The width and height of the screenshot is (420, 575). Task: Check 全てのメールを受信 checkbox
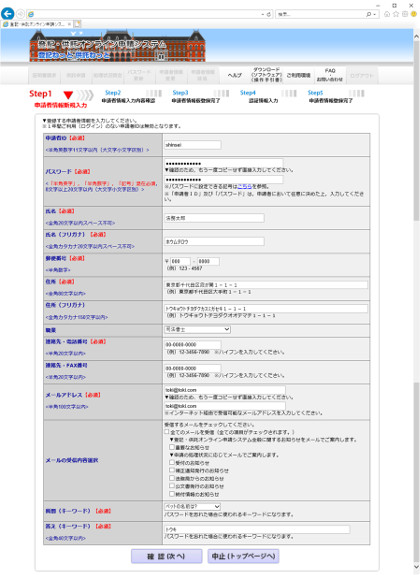(x=167, y=432)
